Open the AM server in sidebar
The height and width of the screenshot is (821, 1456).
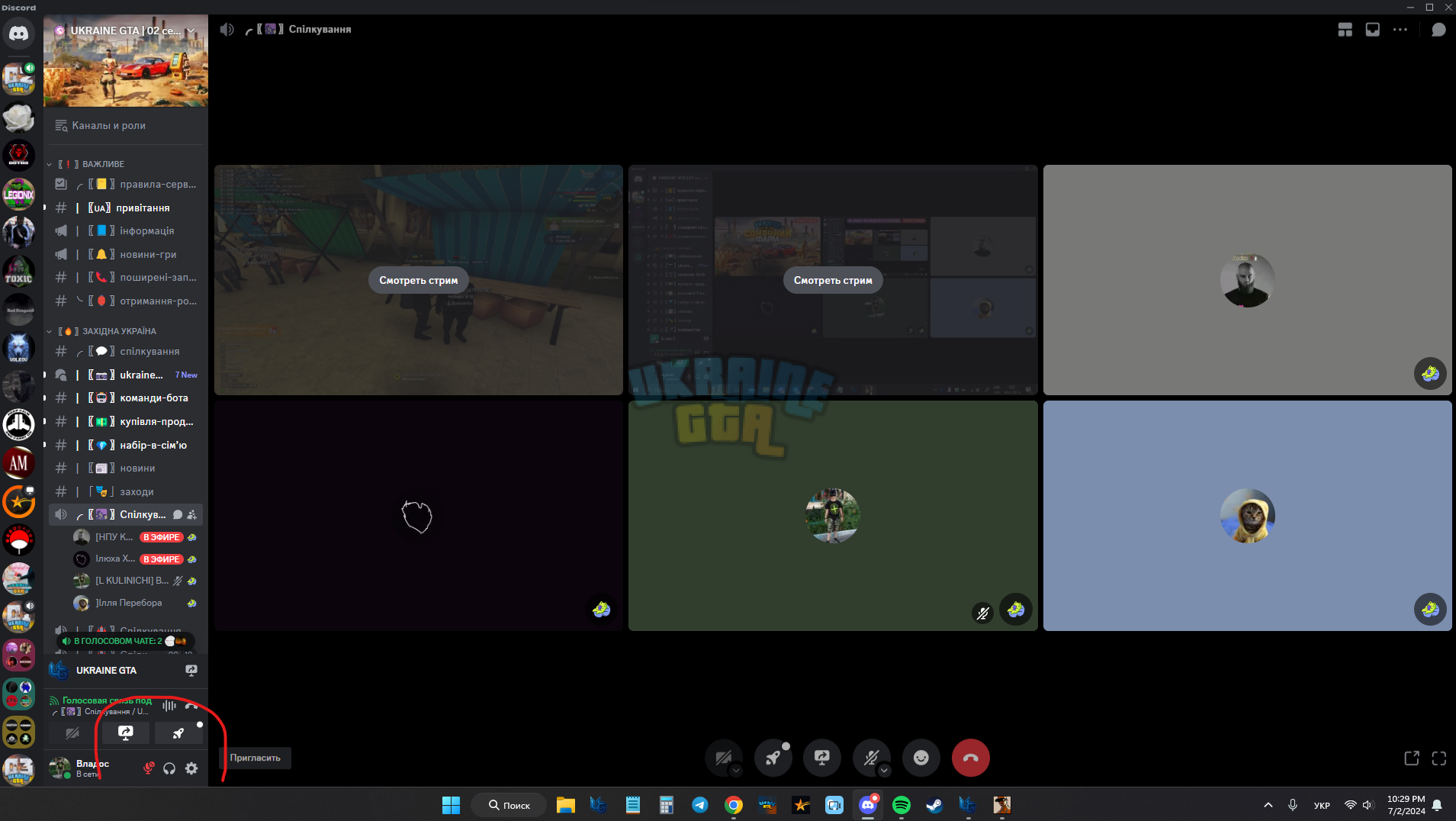(18, 463)
